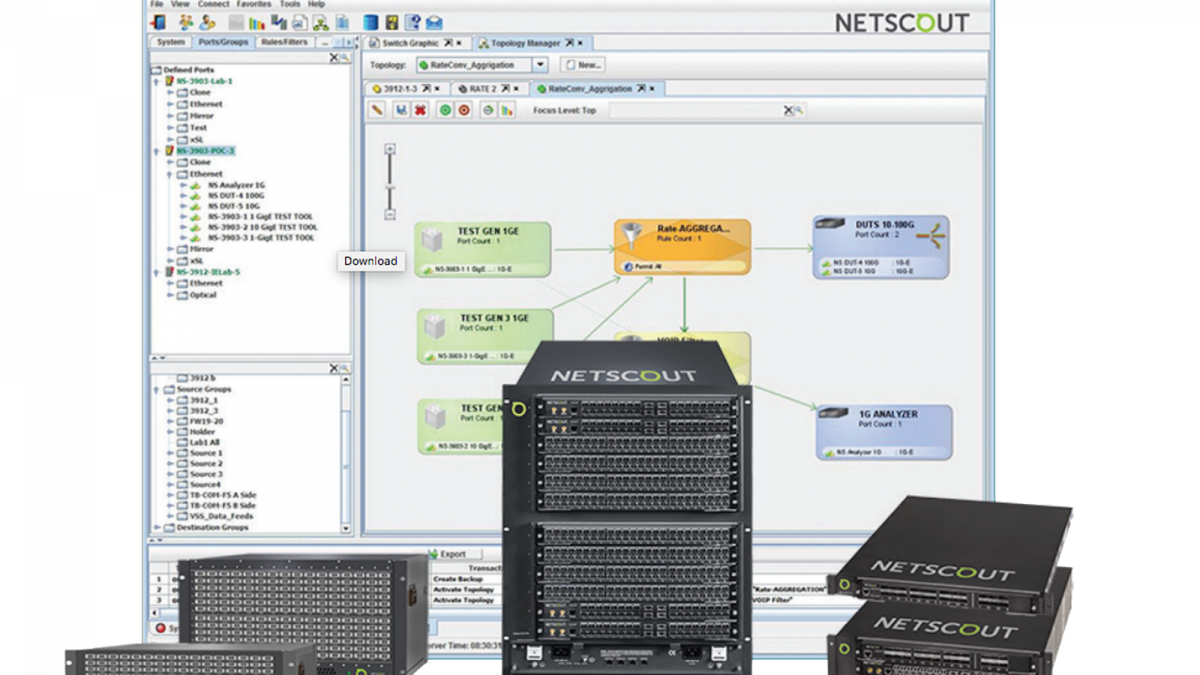Click the search magnifier above Defined Ports tree
Image resolution: width=1200 pixels, height=675 pixels.
pyautogui.click(x=345, y=58)
